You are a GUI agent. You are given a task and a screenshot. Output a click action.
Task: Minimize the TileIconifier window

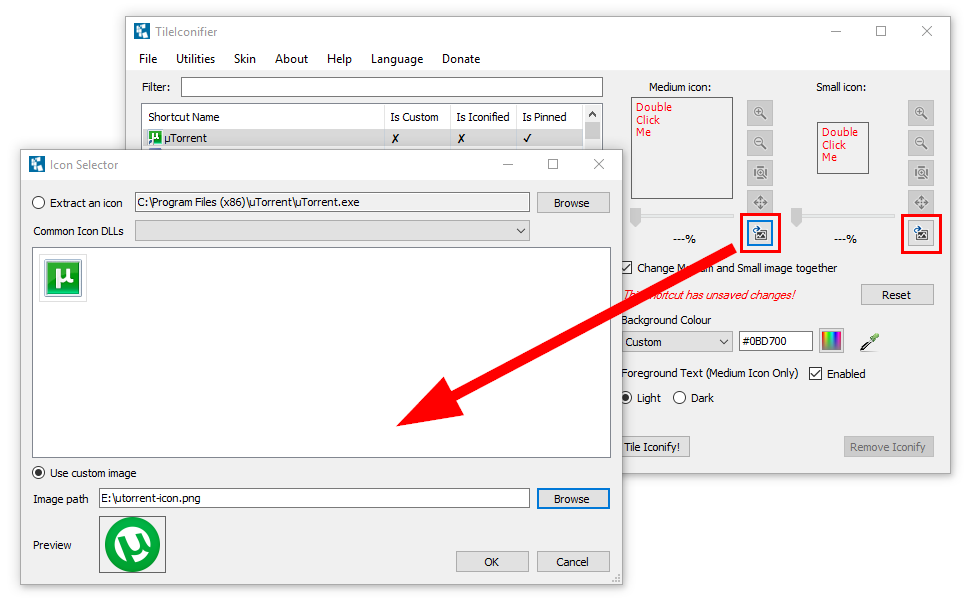(836, 31)
